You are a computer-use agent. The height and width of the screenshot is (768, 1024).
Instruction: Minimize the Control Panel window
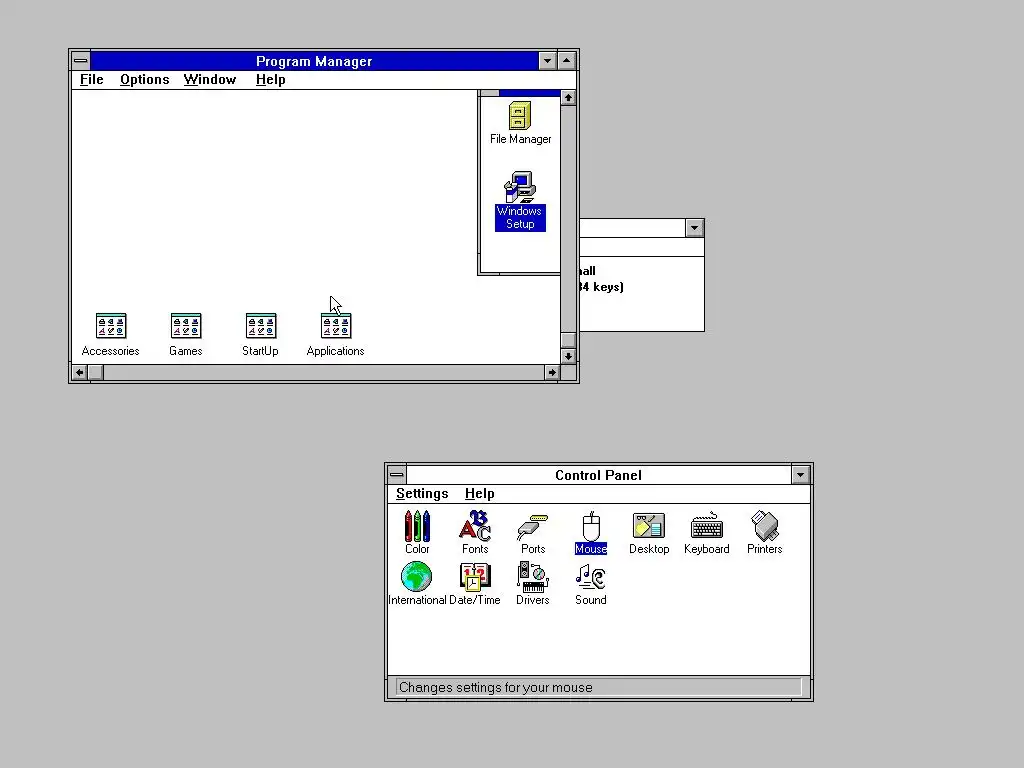click(801, 475)
